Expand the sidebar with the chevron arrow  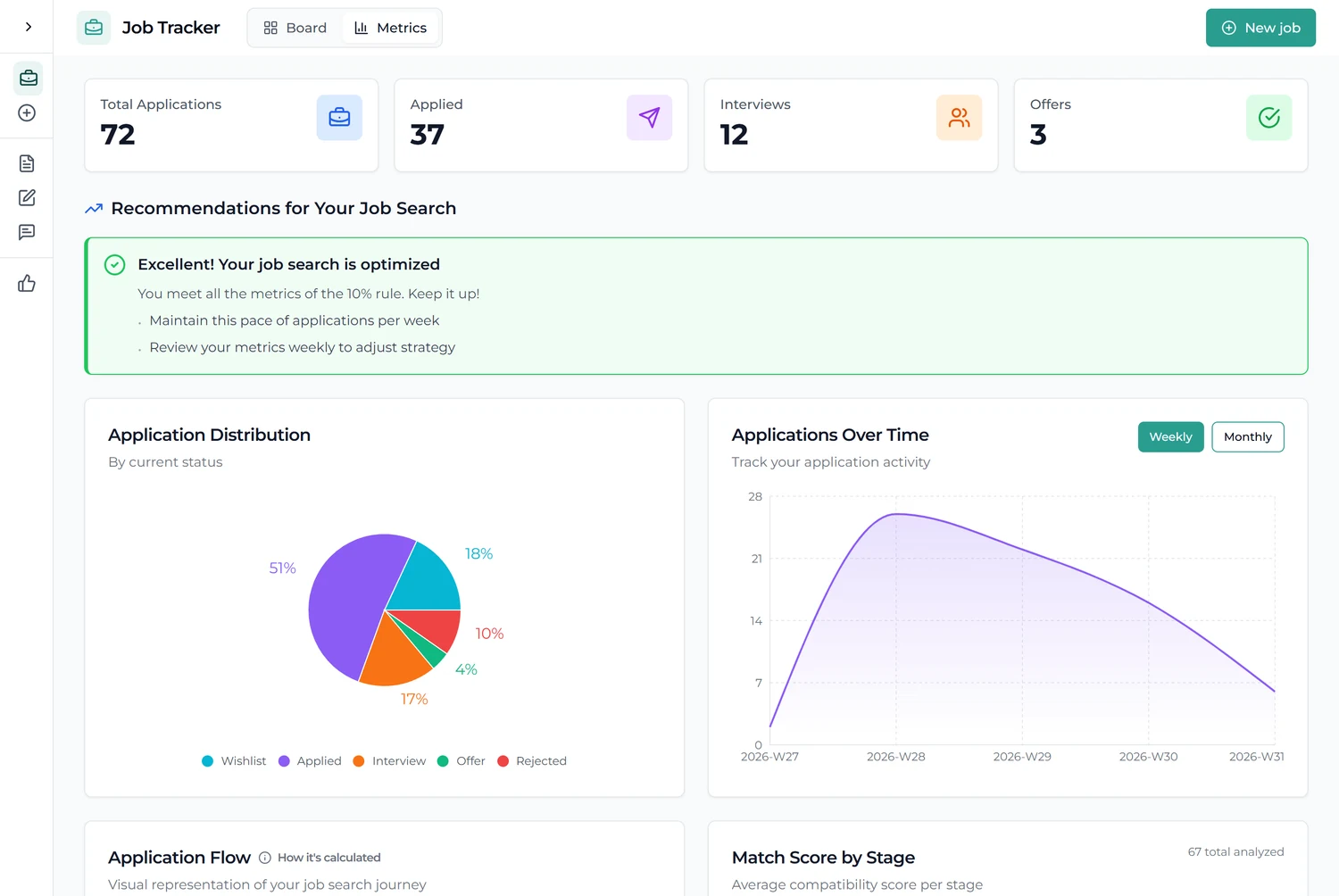coord(29,27)
